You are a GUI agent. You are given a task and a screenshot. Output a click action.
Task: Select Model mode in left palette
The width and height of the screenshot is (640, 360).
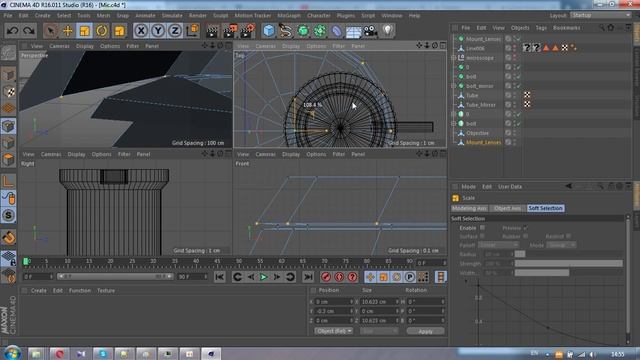9,74
